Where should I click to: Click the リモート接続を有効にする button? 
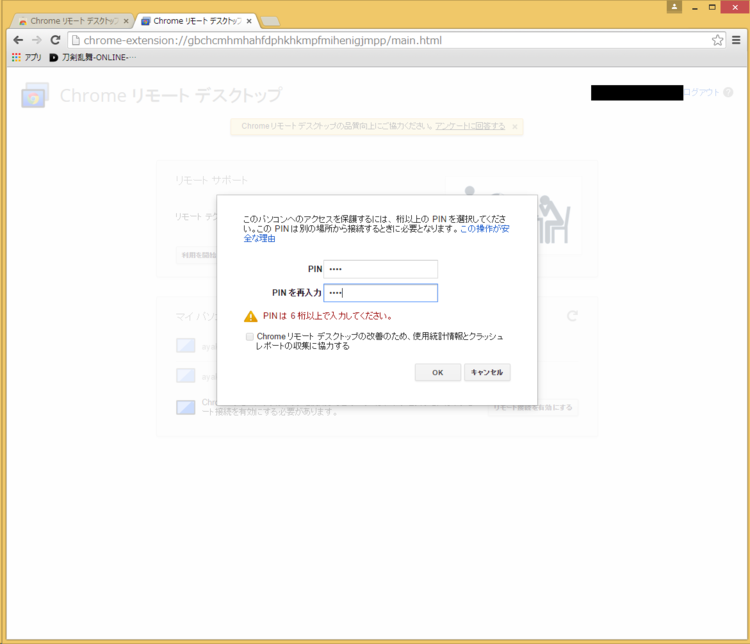(x=533, y=407)
